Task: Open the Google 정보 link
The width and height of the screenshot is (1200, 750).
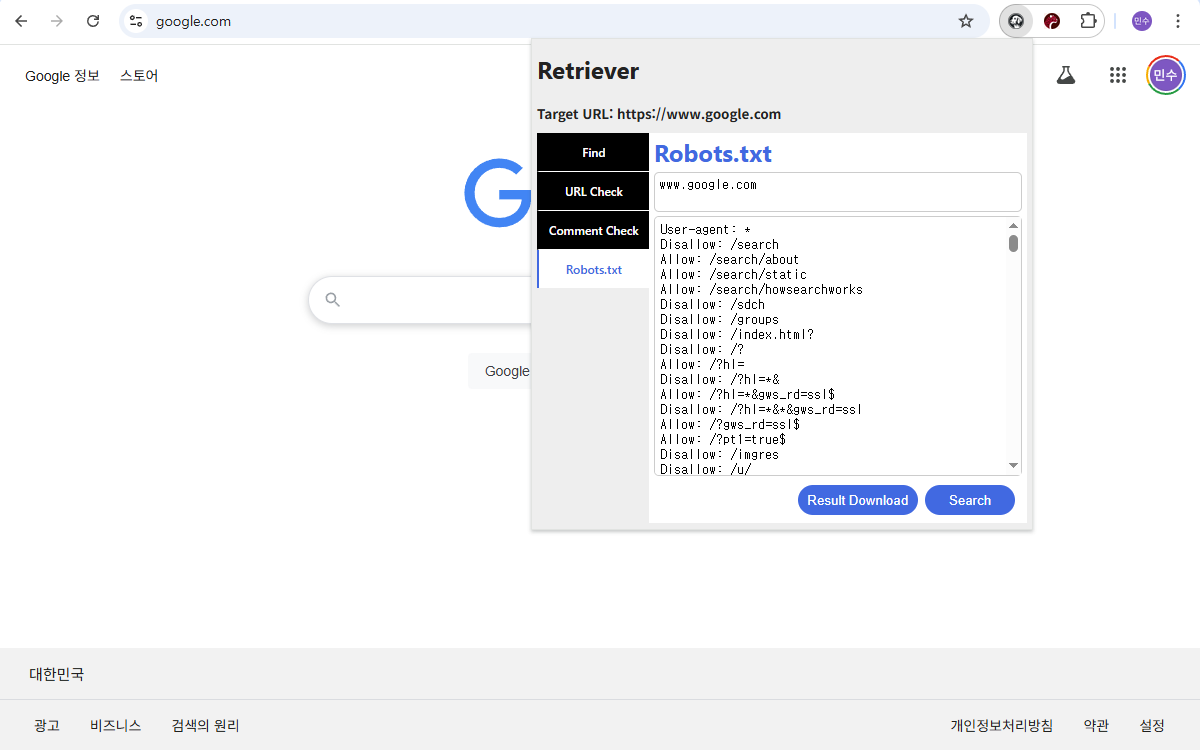Action: (62, 75)
